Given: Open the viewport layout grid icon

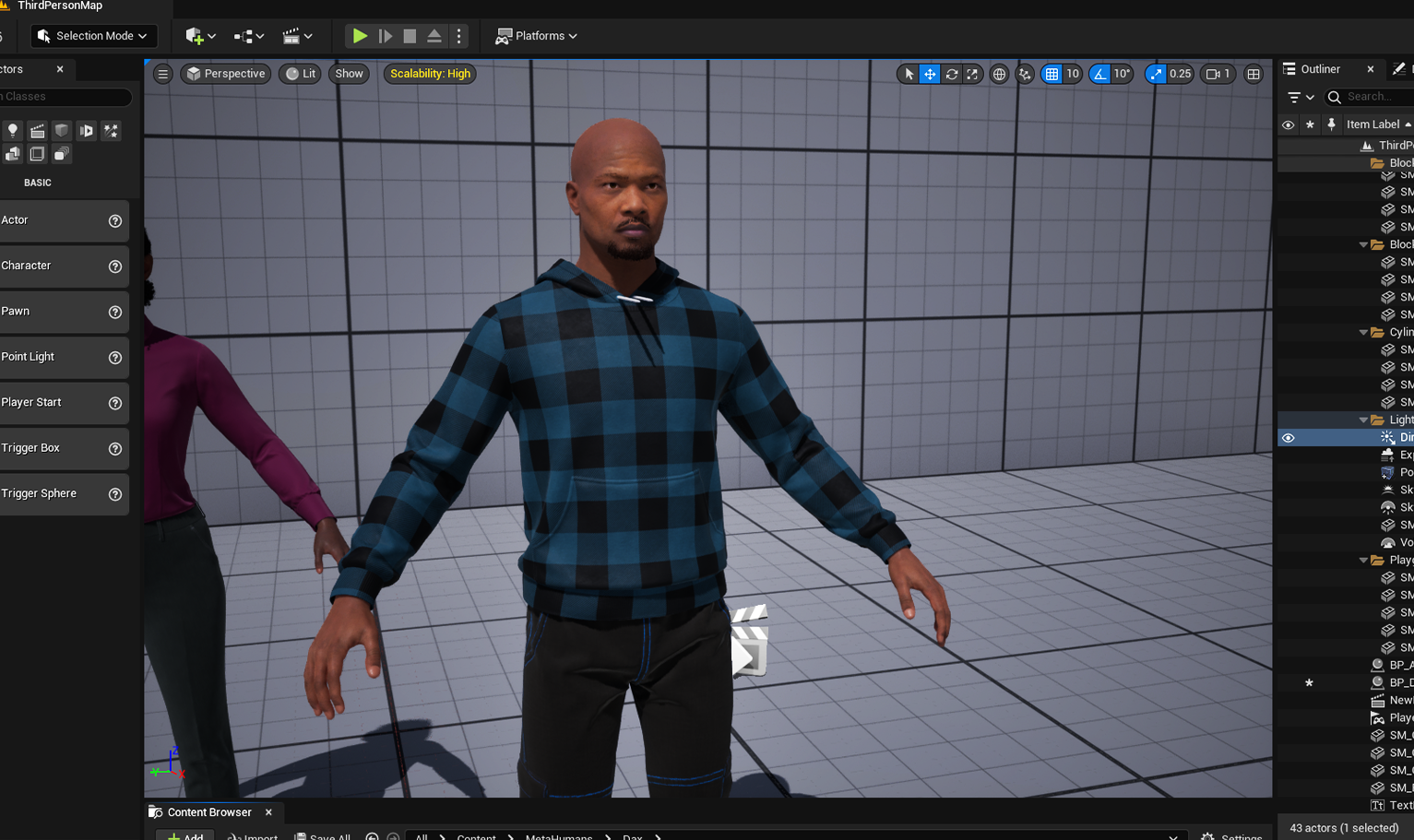Looking at the screenshot, I should point(1252,74).
